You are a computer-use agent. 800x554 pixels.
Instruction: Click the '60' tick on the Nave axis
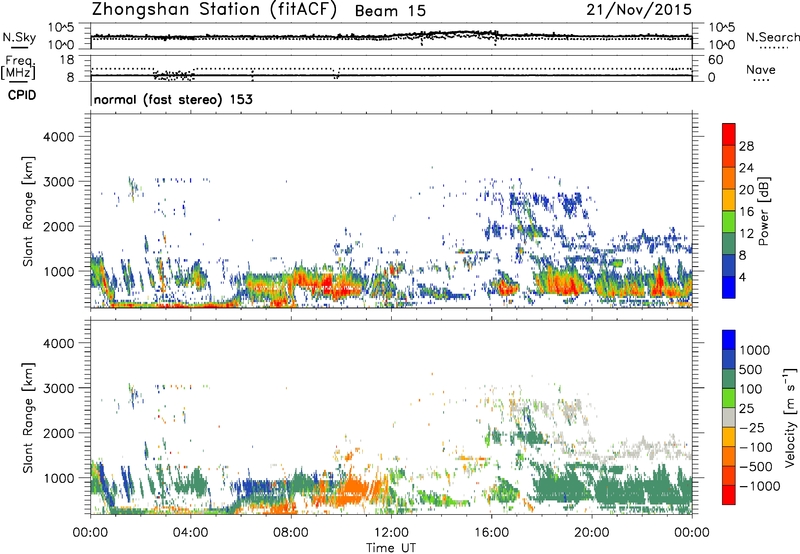point(715,60)
